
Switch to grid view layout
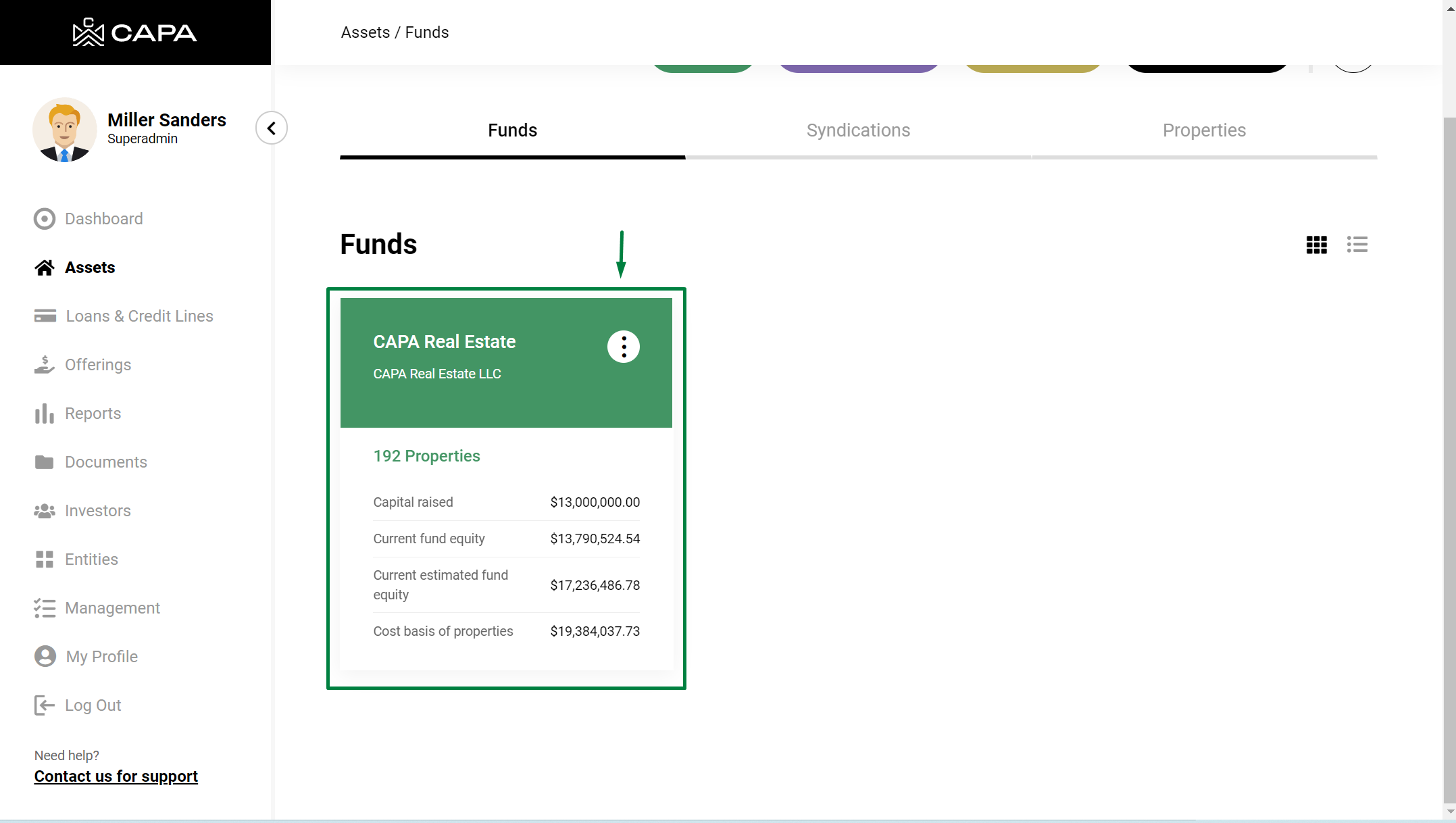(x=1316, y=245)
